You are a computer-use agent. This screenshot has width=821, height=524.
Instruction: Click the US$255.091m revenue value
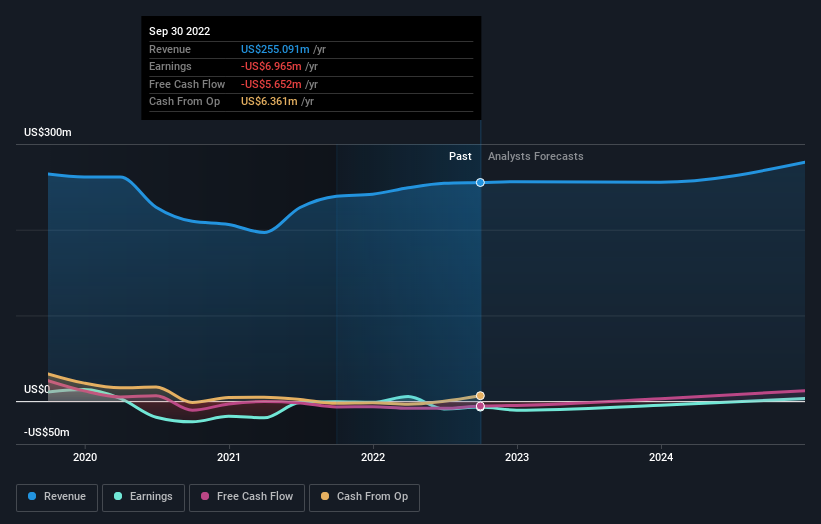275,49
